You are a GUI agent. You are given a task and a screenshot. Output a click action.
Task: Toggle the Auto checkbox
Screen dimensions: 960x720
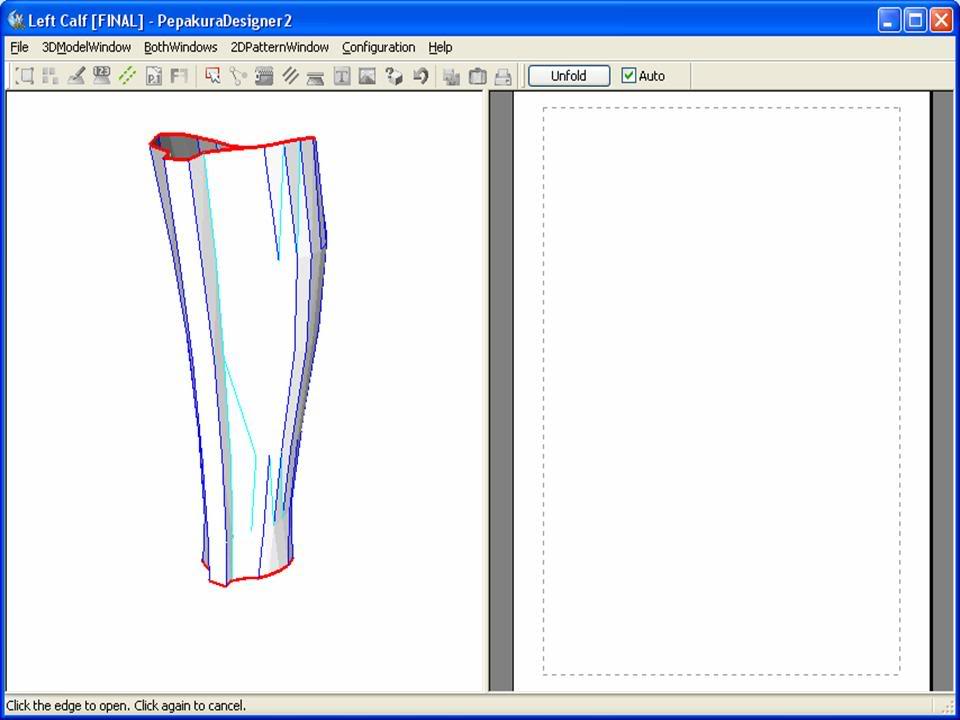point(629,76)
